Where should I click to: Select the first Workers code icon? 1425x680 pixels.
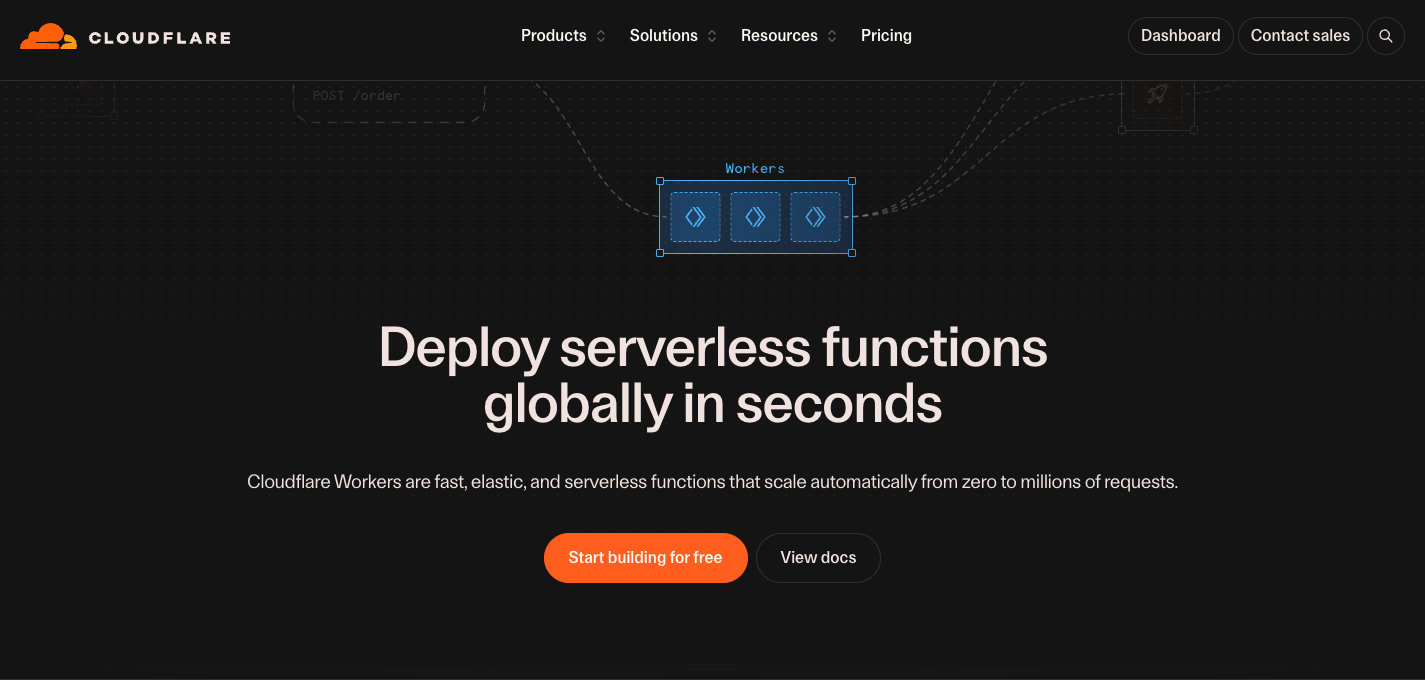pos(695,217)
